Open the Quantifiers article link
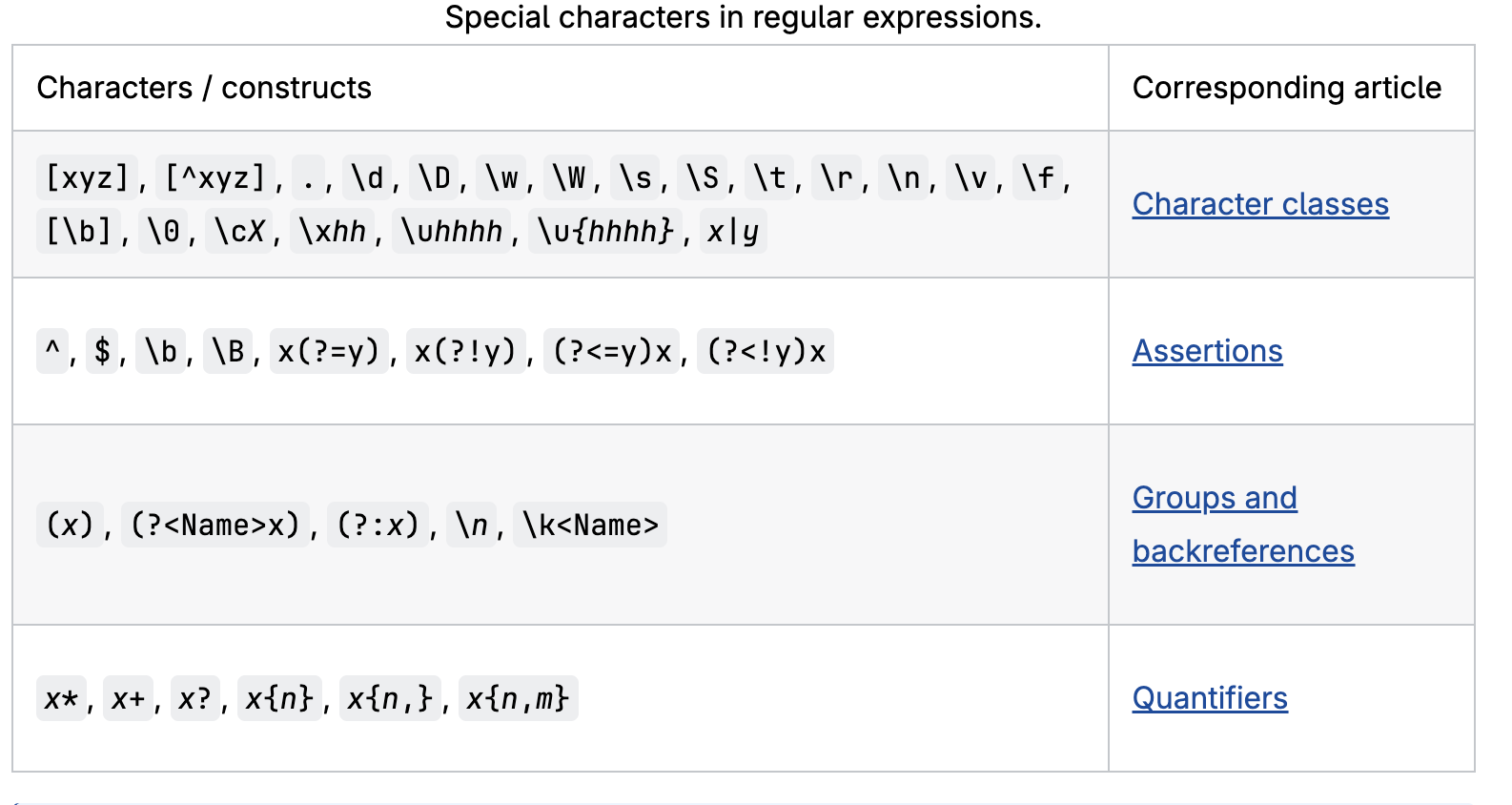 (1209, 698)
